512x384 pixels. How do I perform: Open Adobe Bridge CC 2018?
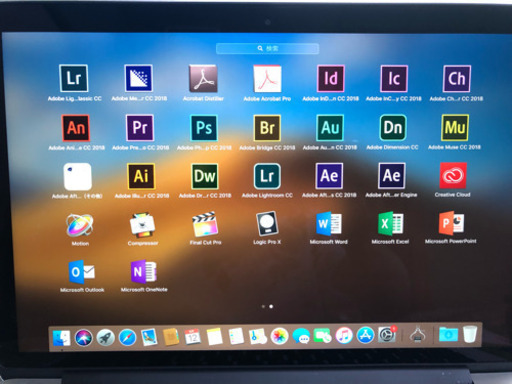pos(267,128)
